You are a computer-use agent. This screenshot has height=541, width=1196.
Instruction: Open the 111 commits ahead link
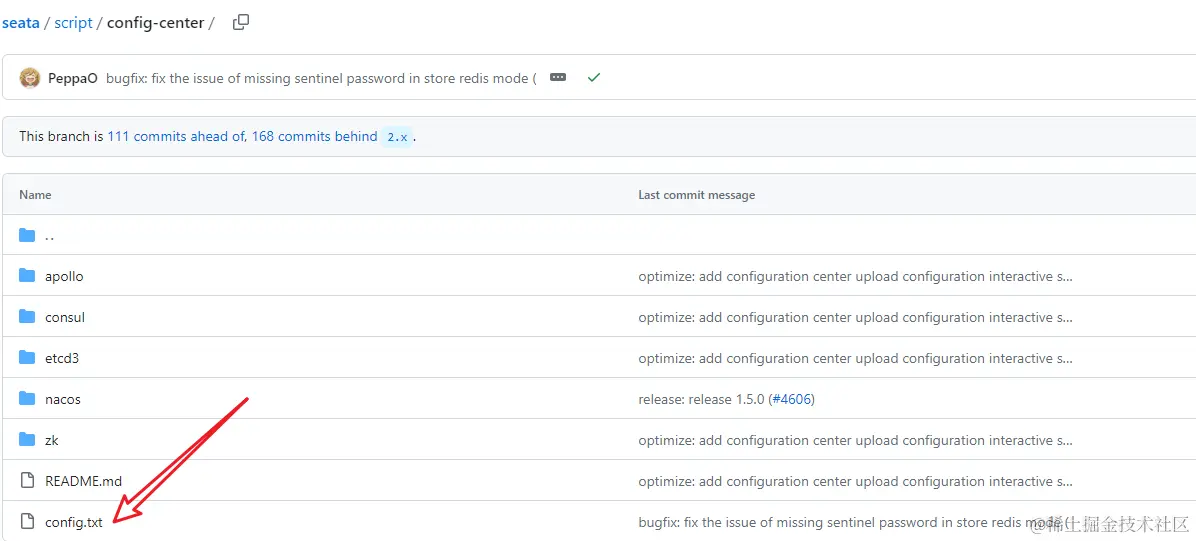coord(176,136)
